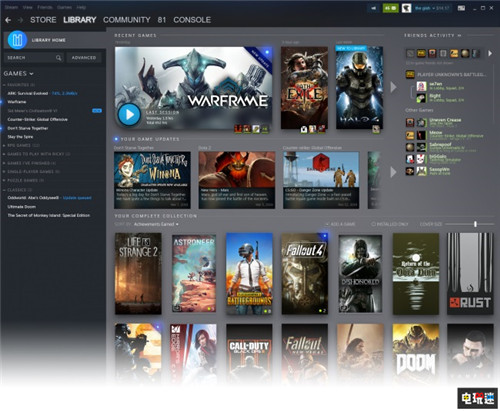Open LIBRARY HOME label
This screenshot has width=500, height=411.
point(49,40)
